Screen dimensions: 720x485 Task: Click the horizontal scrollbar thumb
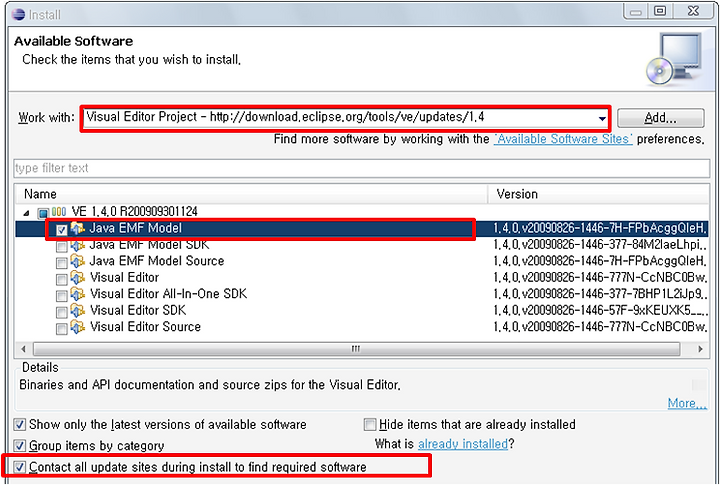[x=356, y=349]
